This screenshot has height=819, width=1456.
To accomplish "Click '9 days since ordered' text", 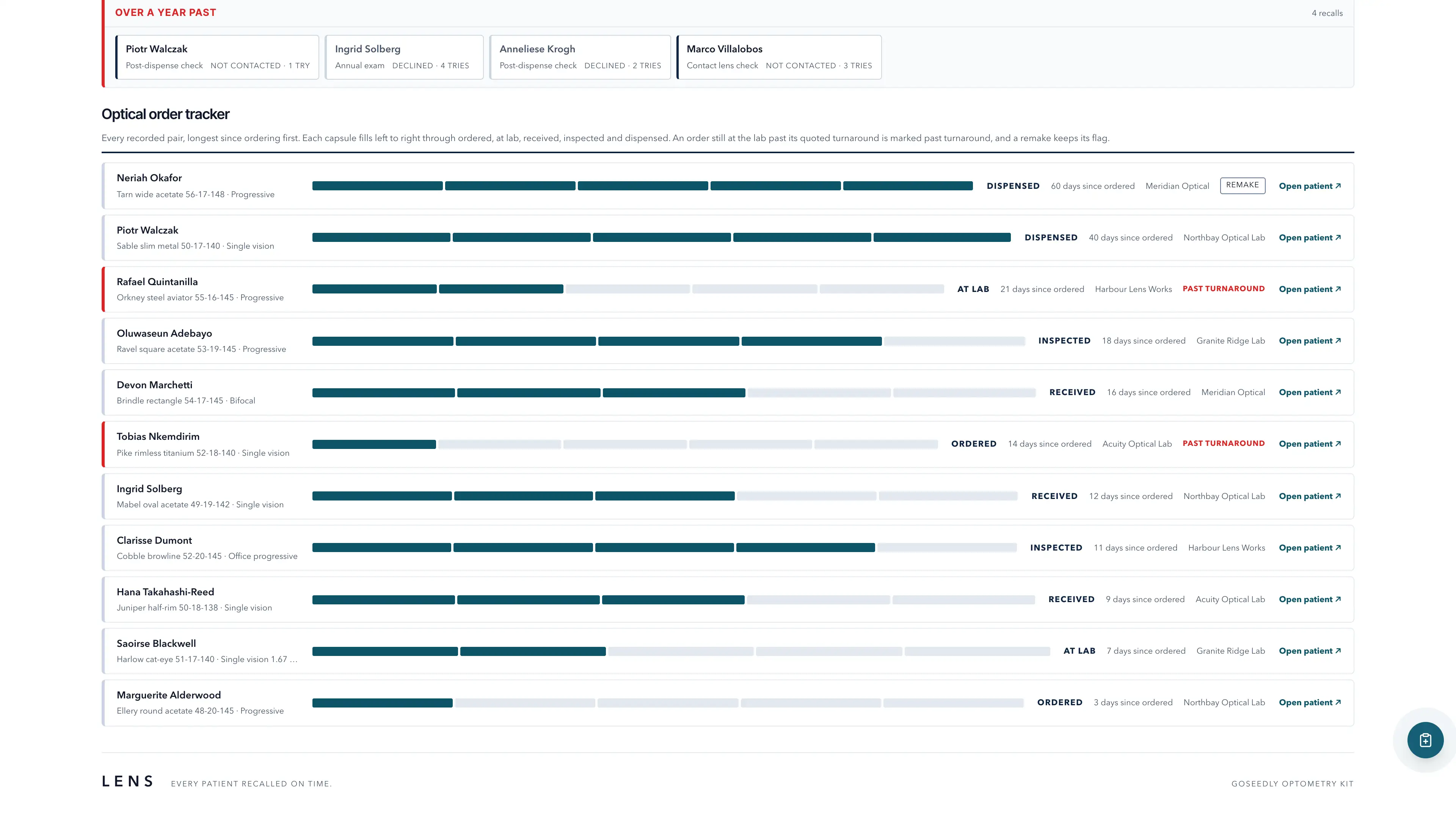I will [x=1145, y=599].
